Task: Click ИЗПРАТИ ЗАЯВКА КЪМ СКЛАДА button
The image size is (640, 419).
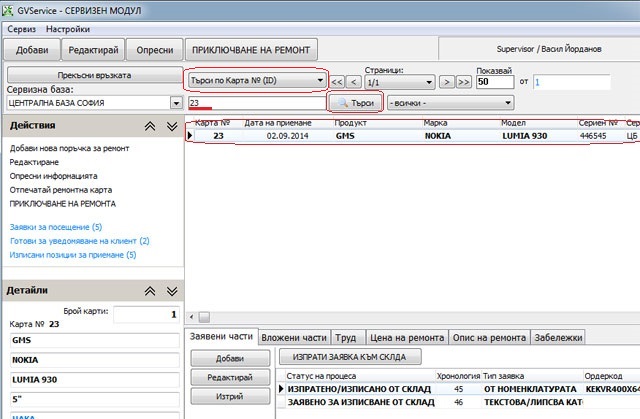Action: 350,357
